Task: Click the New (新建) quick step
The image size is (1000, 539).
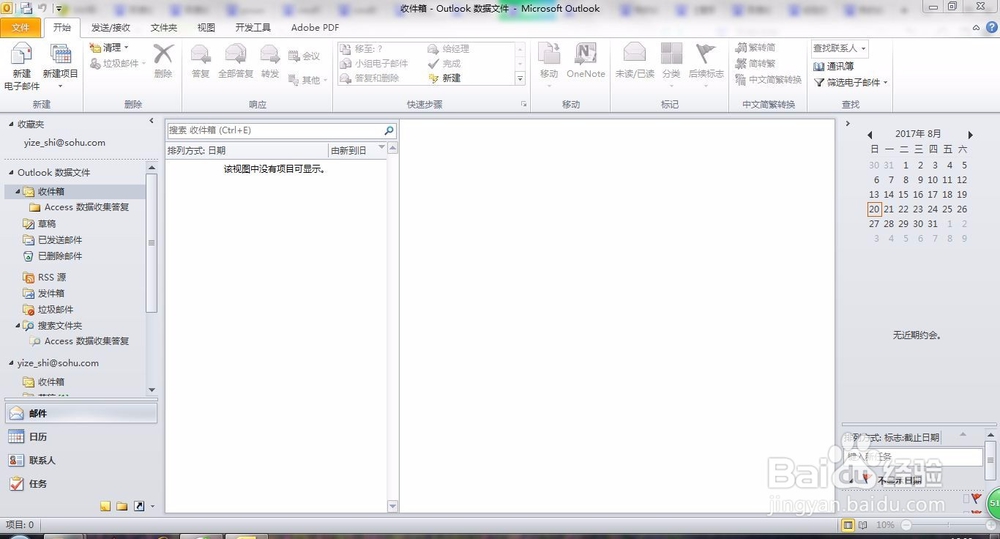Action: pyautogui.click(x=445, y=78)
